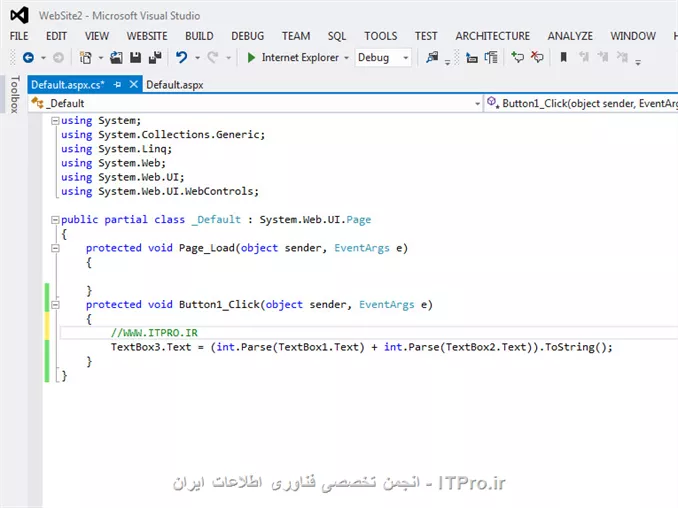Open the Button1_Click member navigation dropdown
This screenshot has height=508, width=678.
(581, 103)
